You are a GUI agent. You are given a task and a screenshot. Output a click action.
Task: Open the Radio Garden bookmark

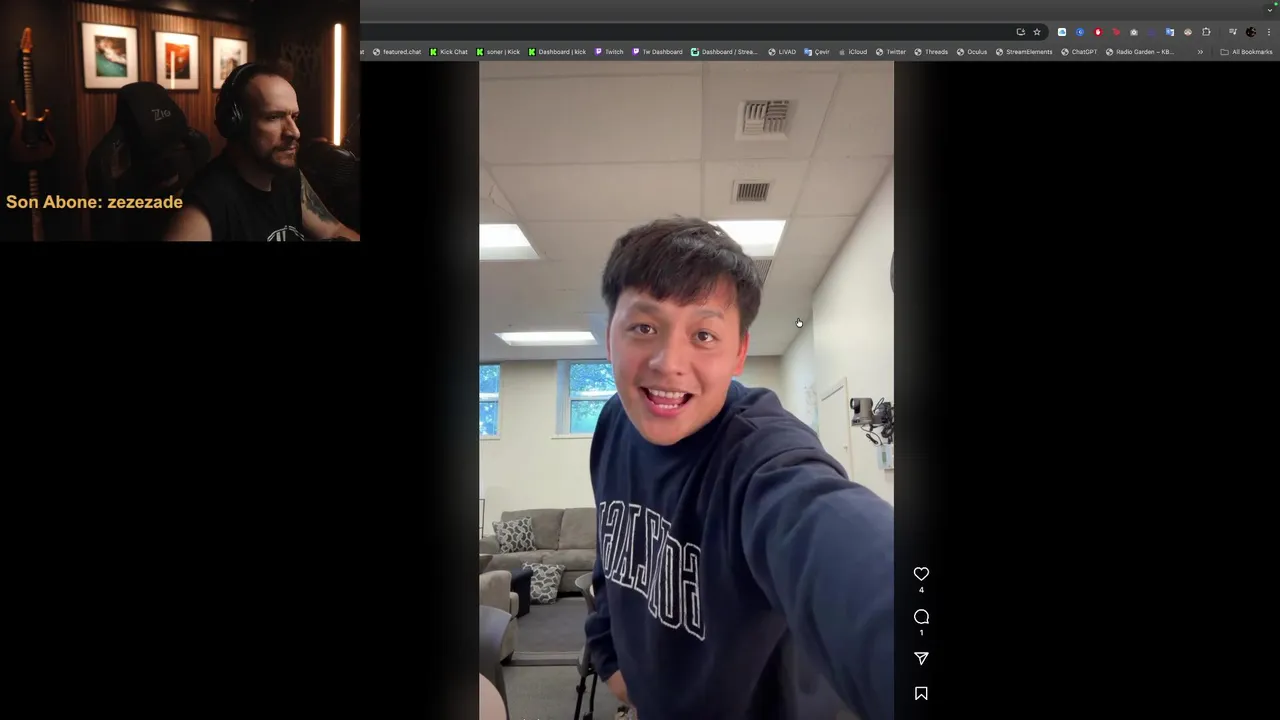pos(1140,52)
